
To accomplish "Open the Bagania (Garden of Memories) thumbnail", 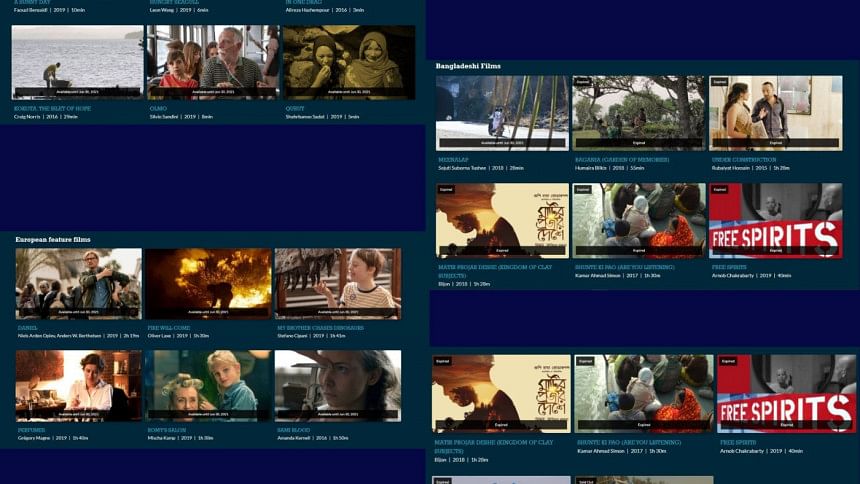I will [x=639, y=113].
